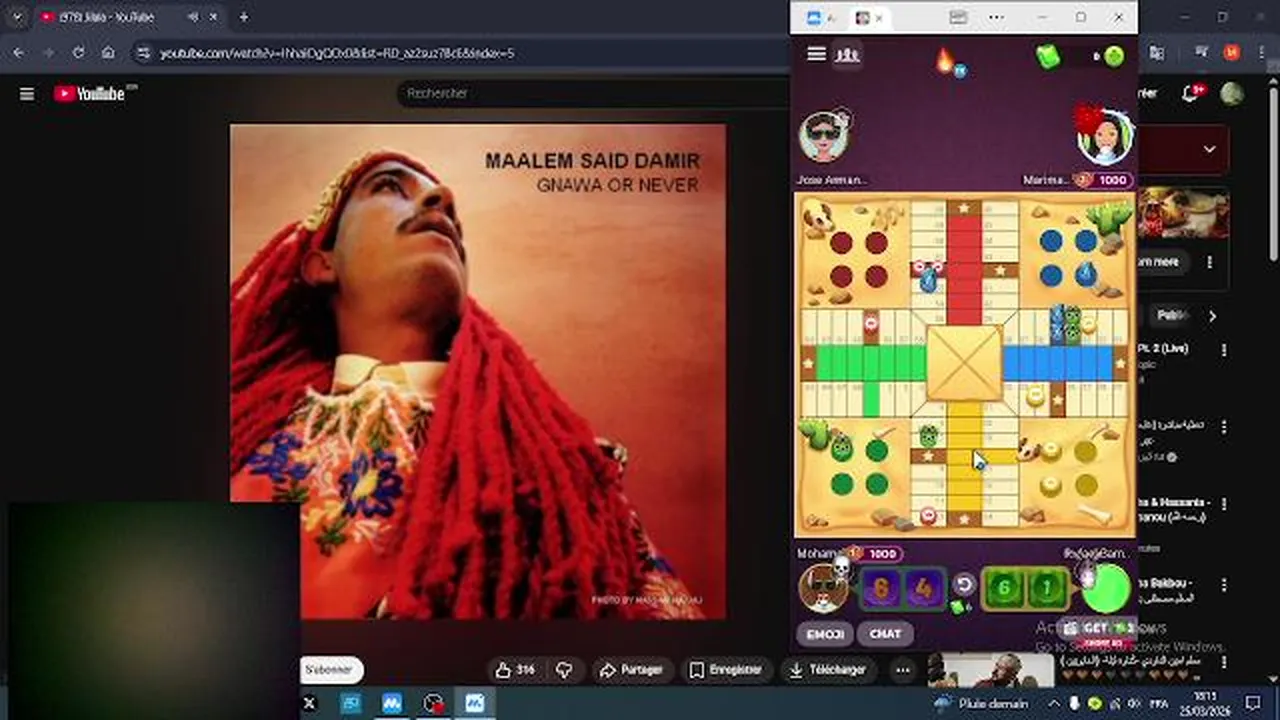
Task: Go to YouTube home via logo
Action: tap(90, 94)
